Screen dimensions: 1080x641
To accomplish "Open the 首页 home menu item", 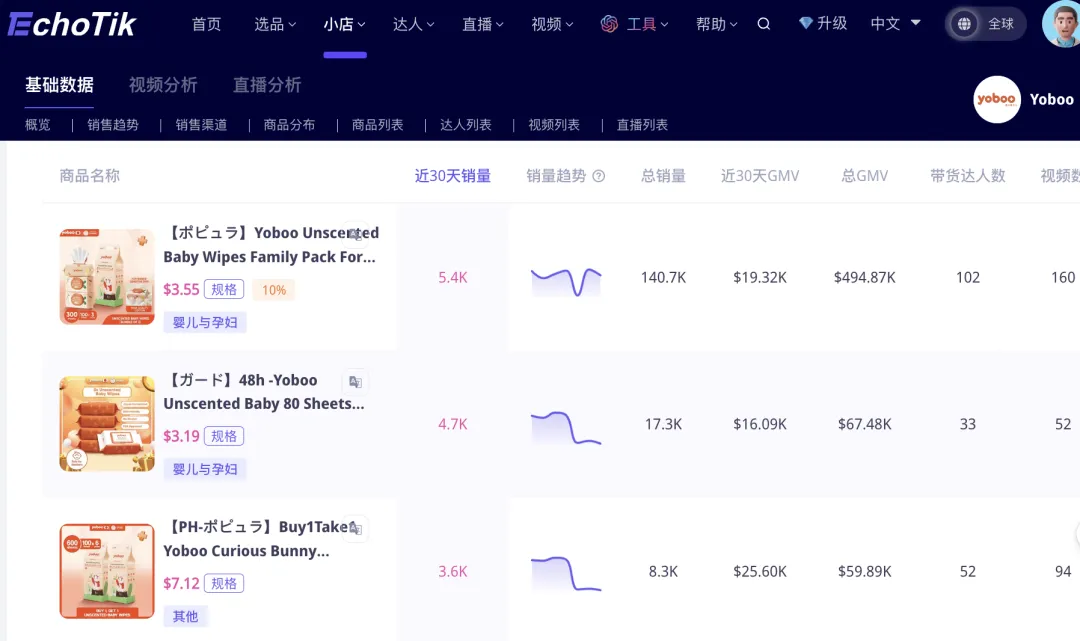I will (x=206, y=24).
